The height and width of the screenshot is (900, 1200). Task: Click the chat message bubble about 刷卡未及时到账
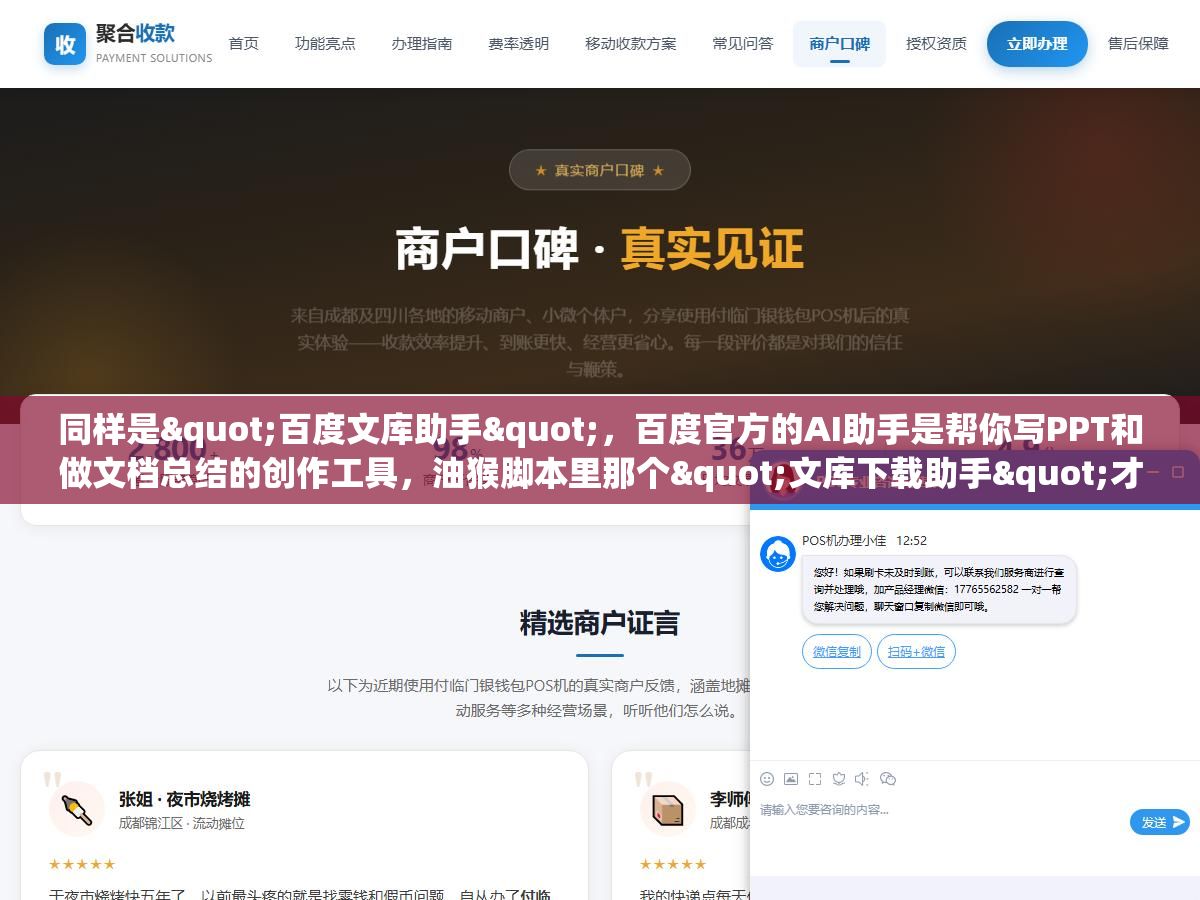point(939,590)
